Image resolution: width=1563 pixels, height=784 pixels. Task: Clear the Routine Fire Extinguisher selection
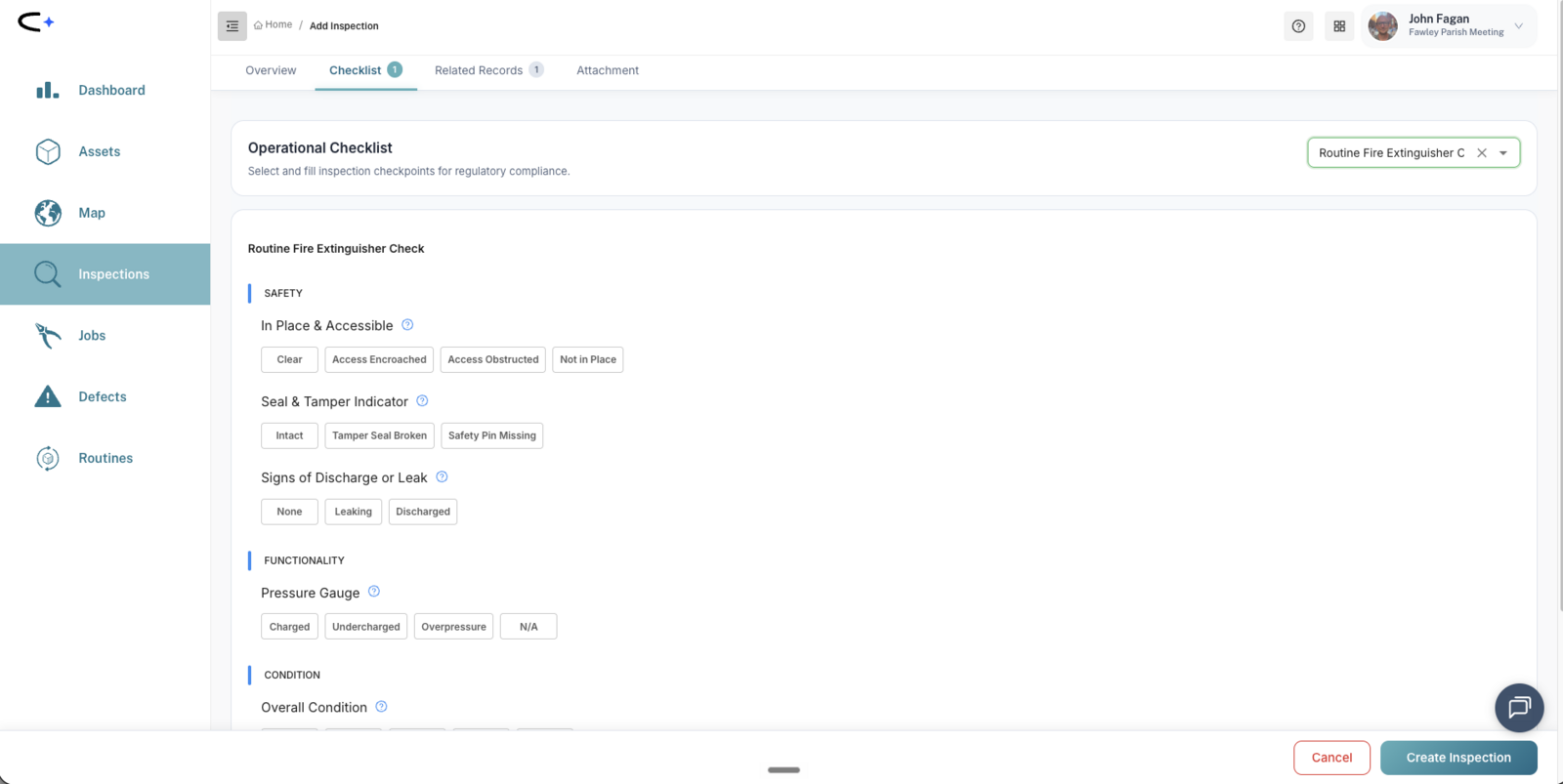1482,153
